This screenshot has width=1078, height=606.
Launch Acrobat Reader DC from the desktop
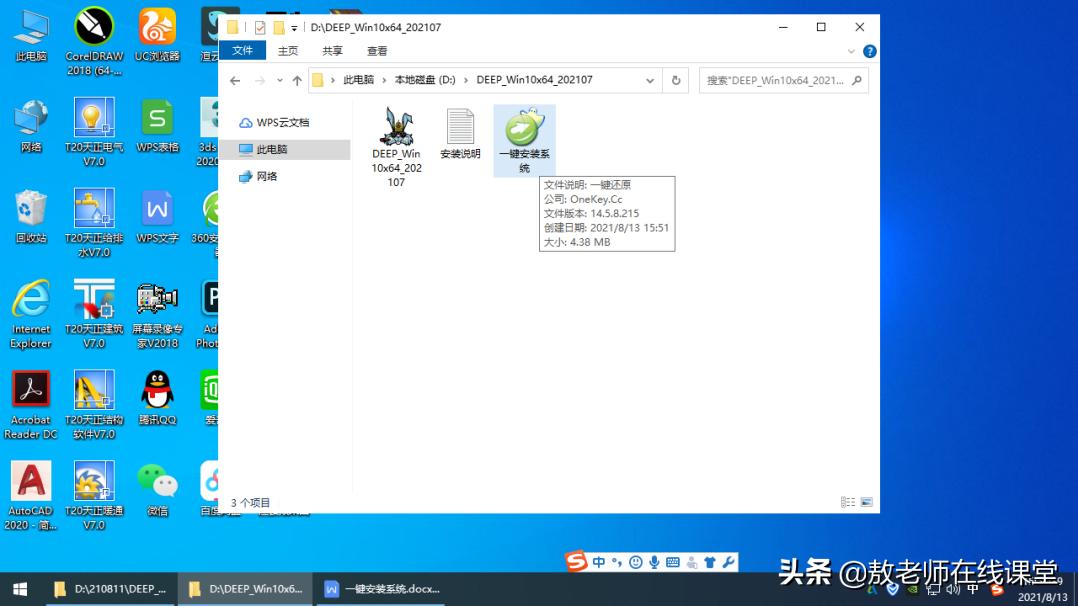pos(30,390)
